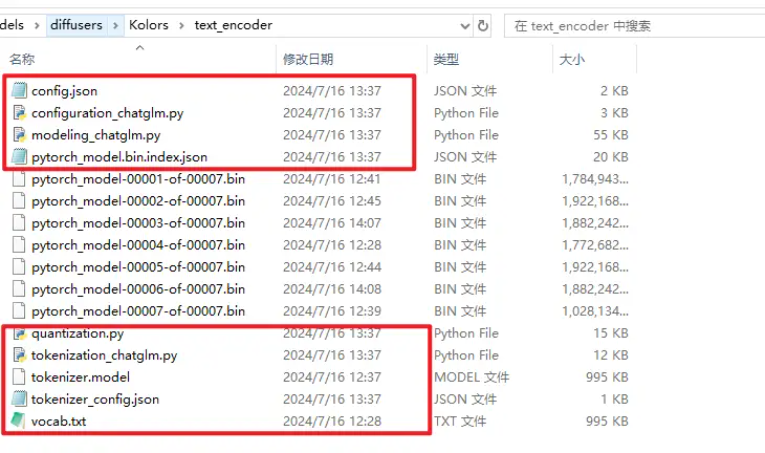Select the tokenizer_config.json file icon
Viewport: 765px width, 453px height.
pyautogui.click(x=20, y=400)
